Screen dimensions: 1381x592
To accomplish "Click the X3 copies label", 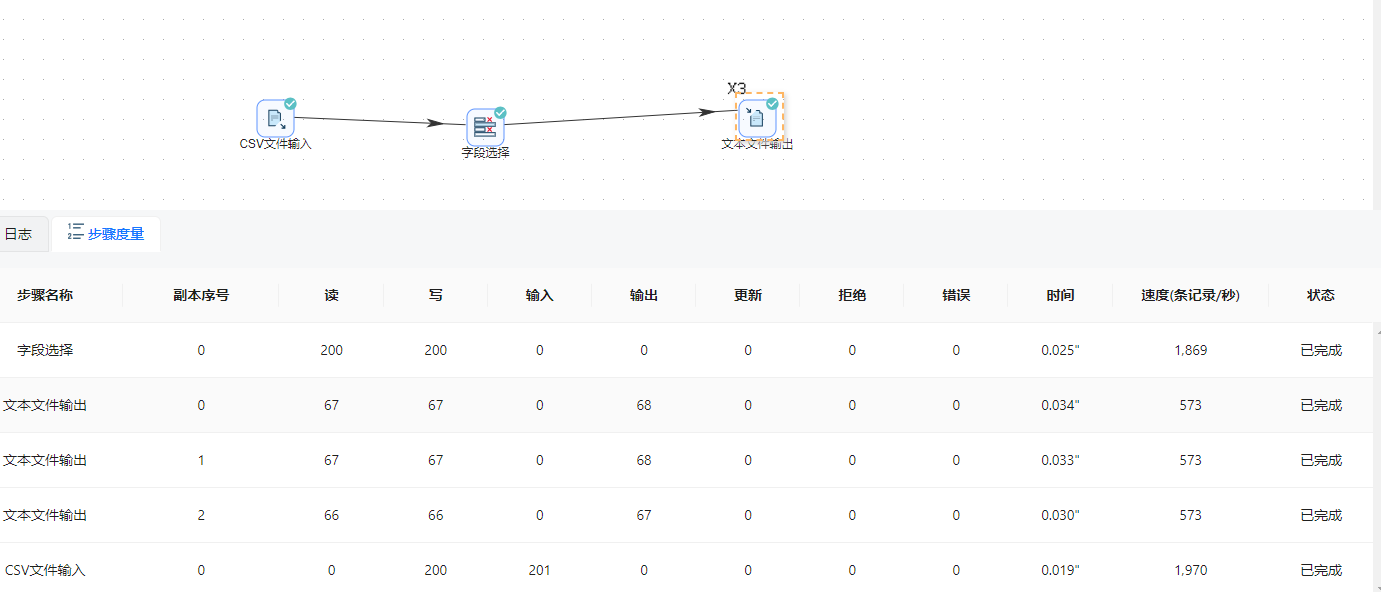I will 736,88.
